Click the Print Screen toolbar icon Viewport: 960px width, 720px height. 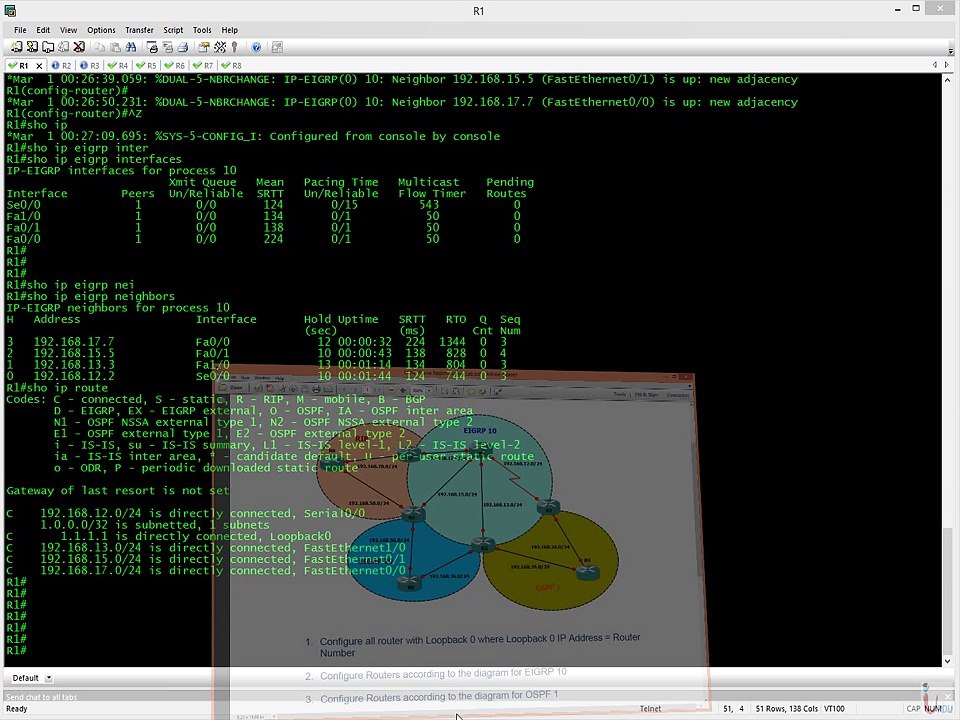click(152, 47)
